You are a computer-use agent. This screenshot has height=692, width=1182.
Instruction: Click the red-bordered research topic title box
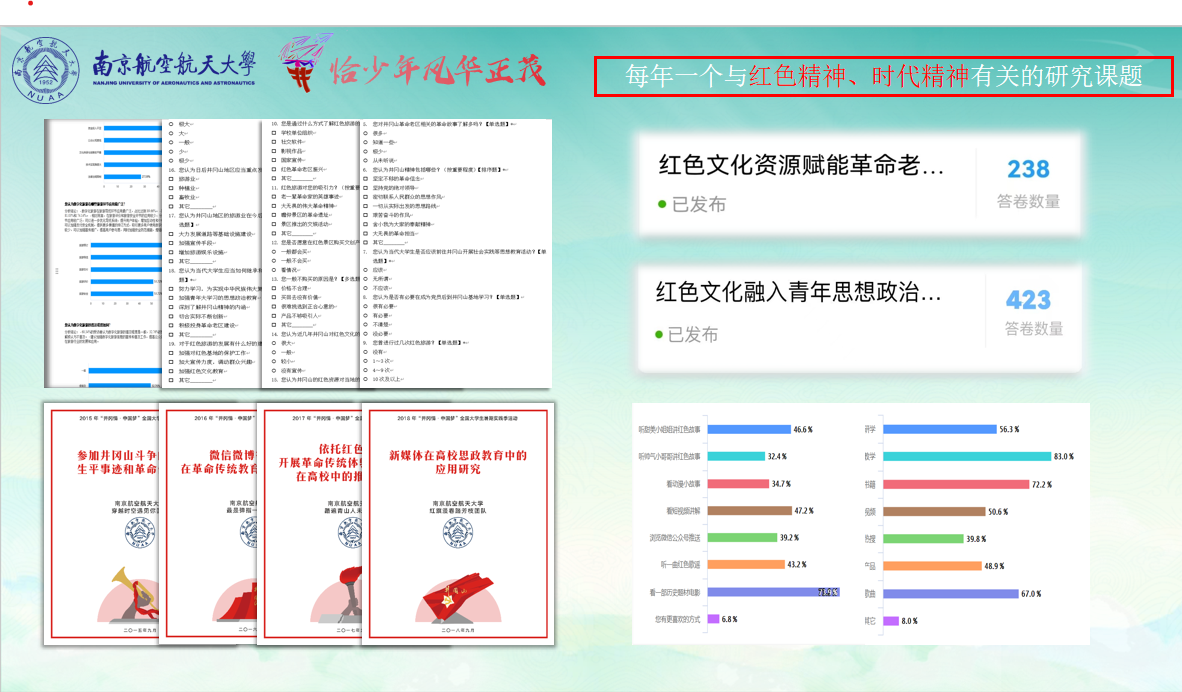coord(883,76)
